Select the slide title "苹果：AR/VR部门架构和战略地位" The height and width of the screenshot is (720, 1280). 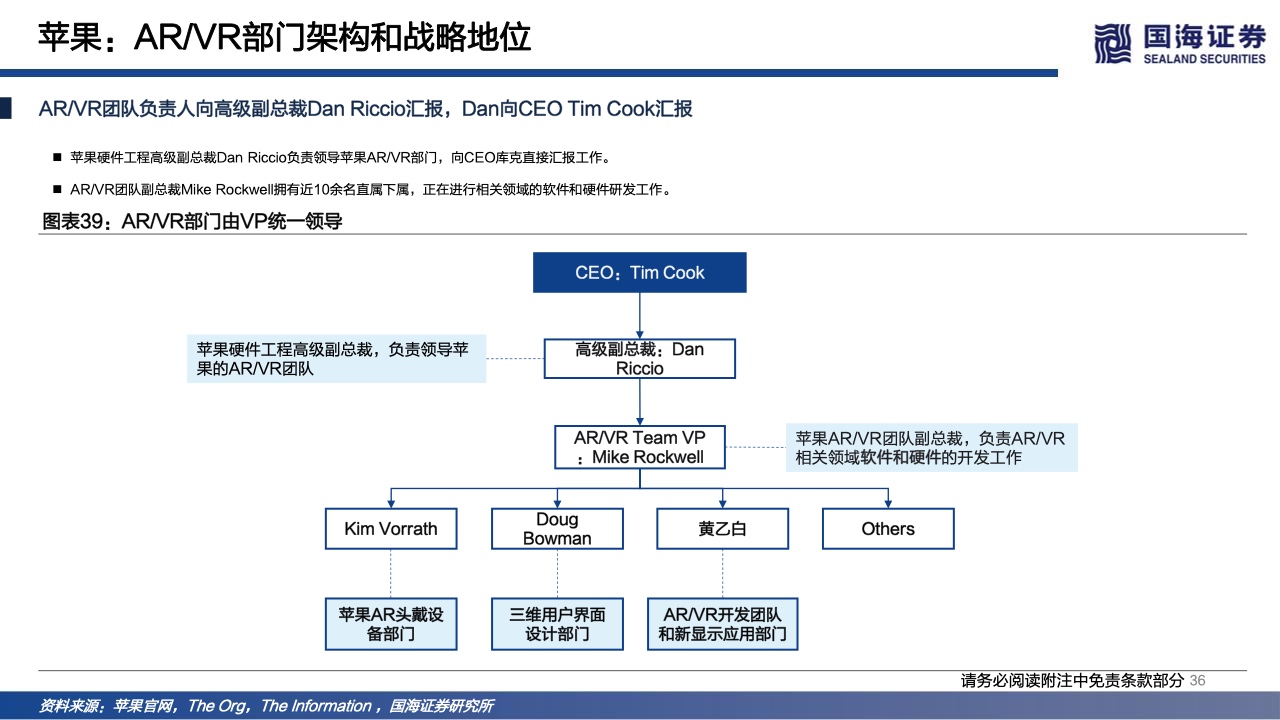coord(284,37)
